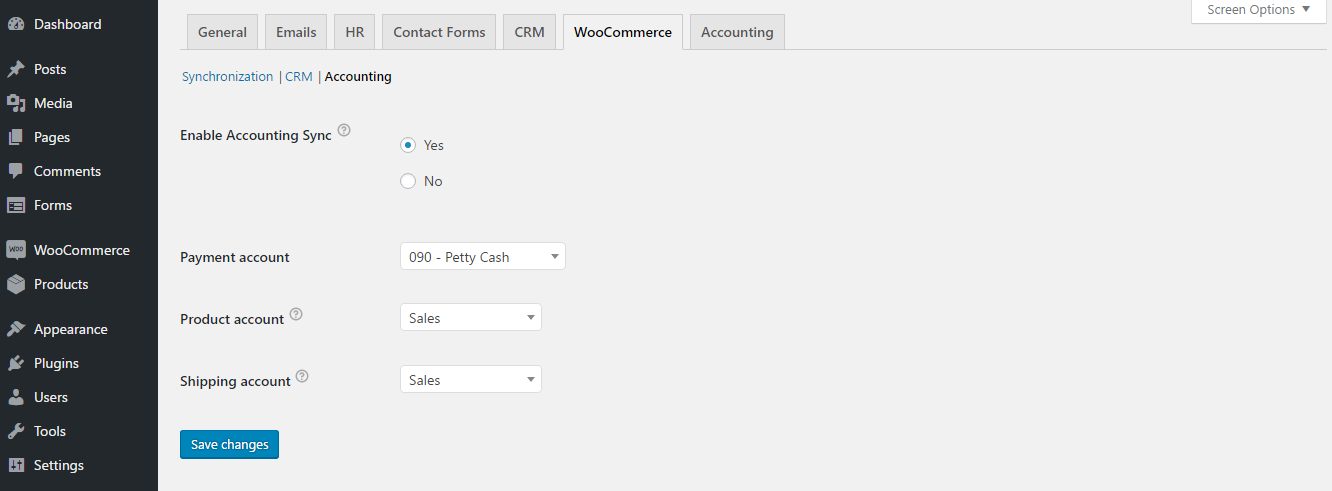Click the WooCommerce logo icon
Viewport: 1332px width, 491px height.
click(16, 250)
